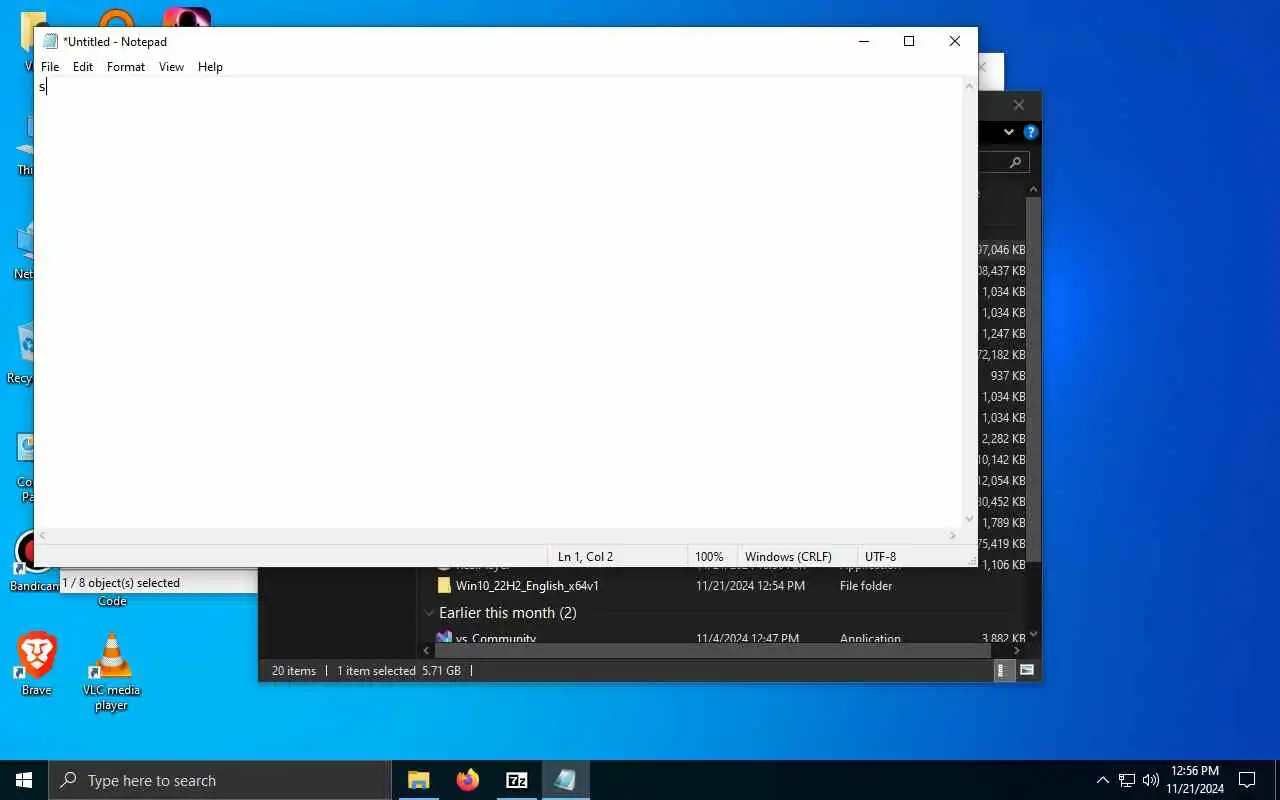Click the 'Windows (CRLF)' status bar entry

[790, 556]
